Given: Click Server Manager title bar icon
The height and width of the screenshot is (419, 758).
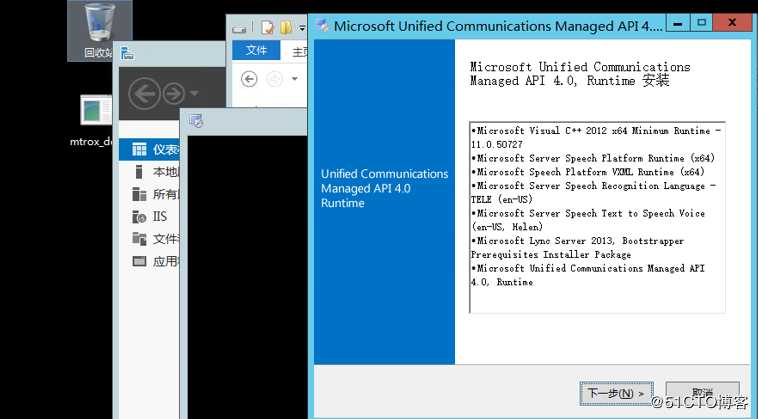Looking at the screenshot, I should pos(127,53).
